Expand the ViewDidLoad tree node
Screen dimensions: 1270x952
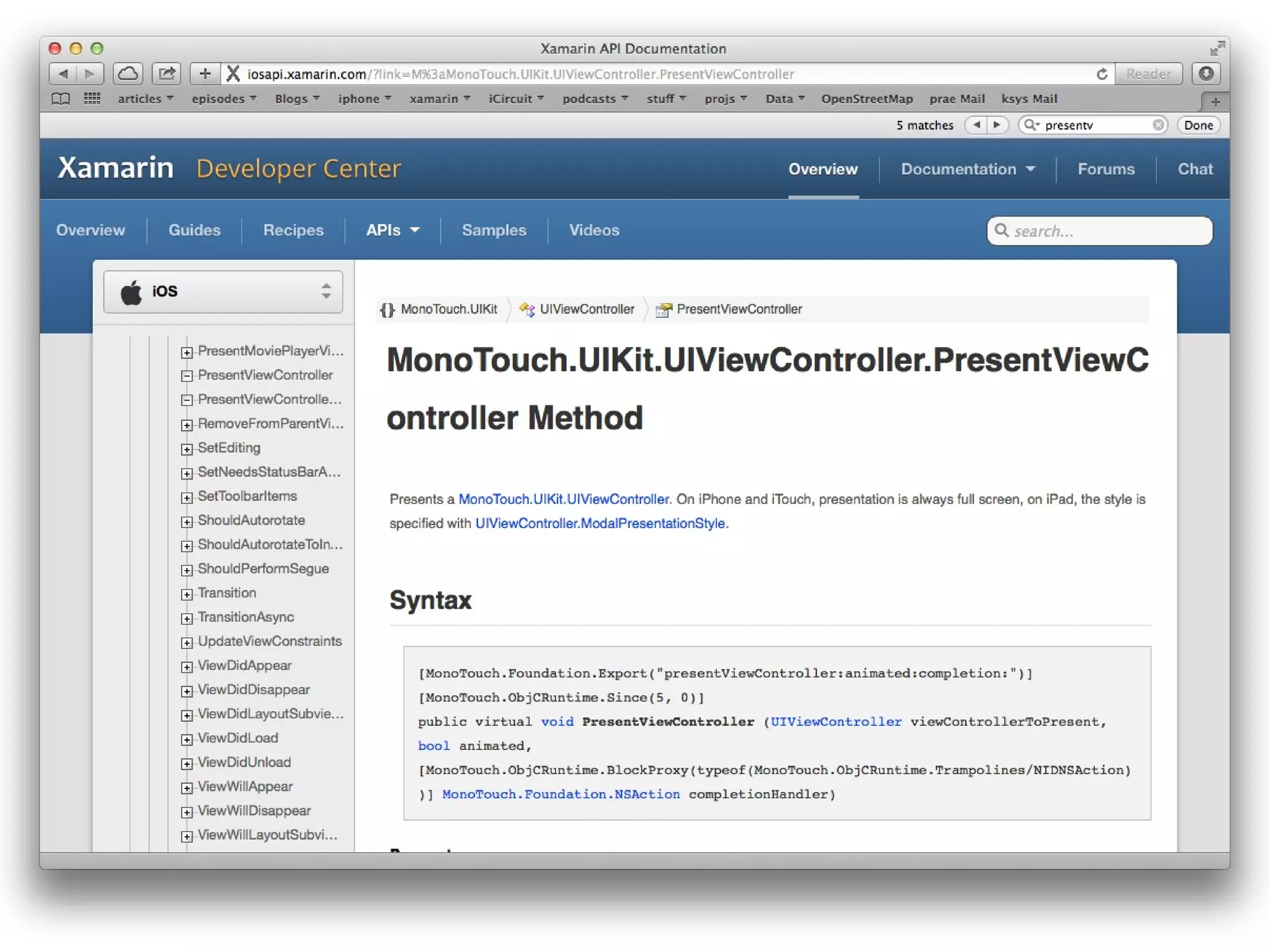tap(187, 739)
